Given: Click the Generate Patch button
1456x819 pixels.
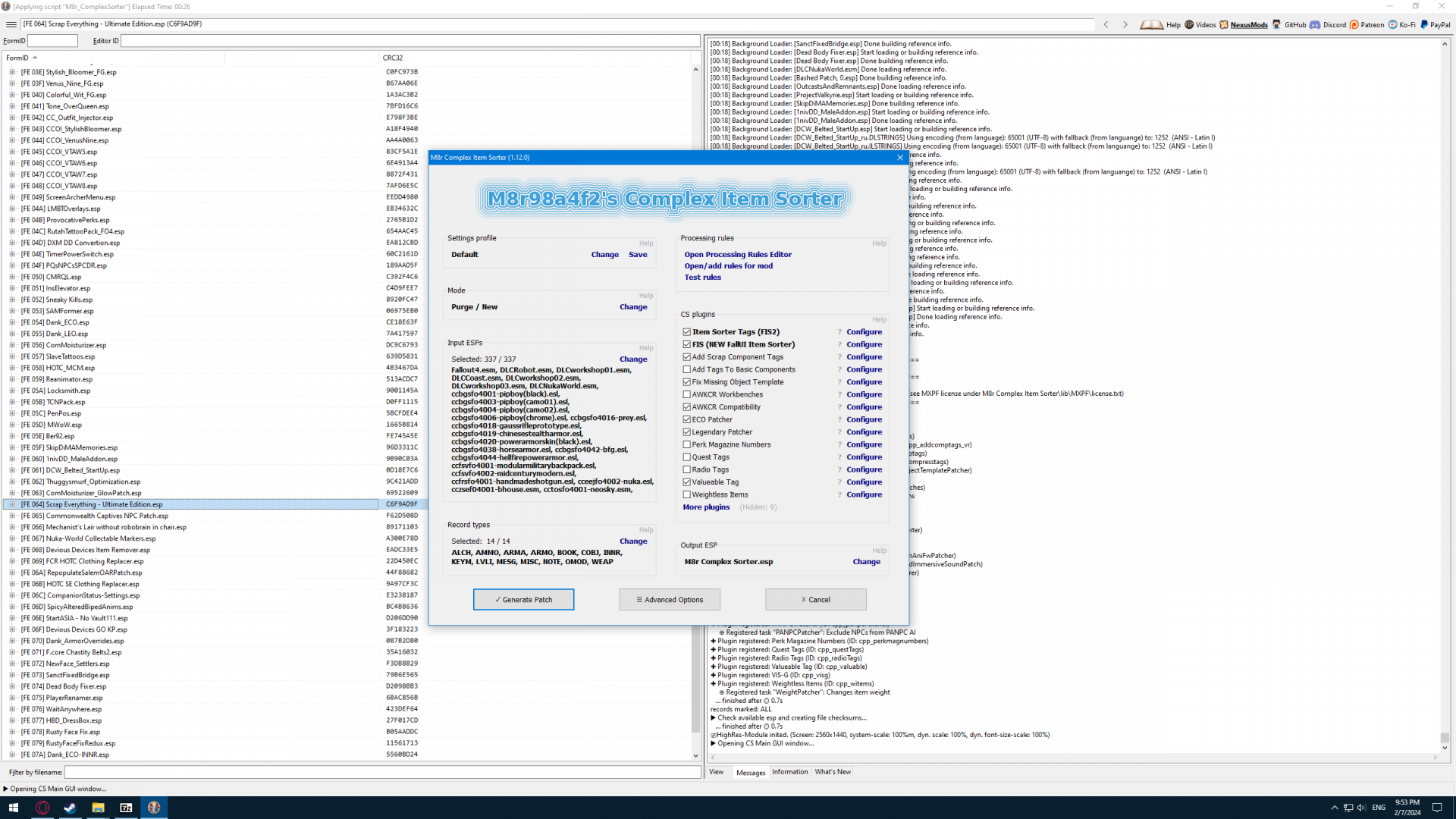Looking at the screenshot, I should [x=523, y=600].
